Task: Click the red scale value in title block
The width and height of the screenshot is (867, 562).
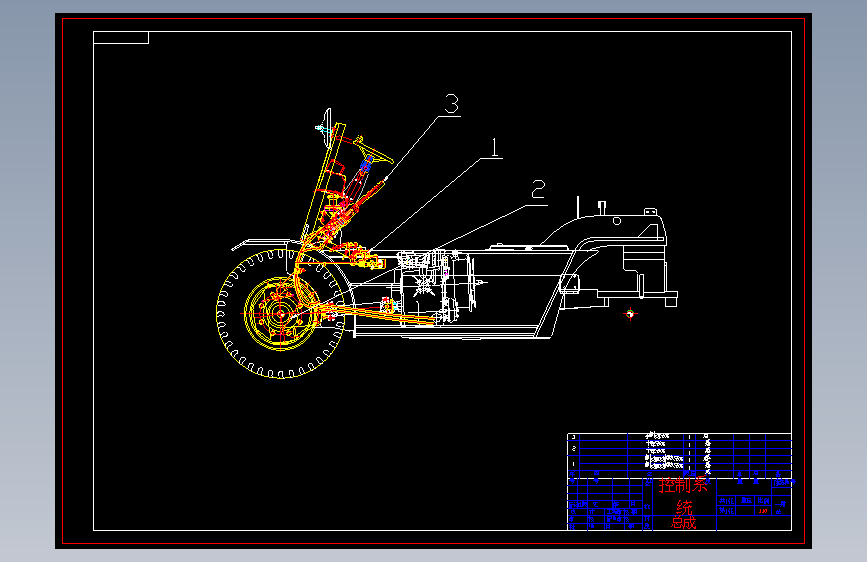Action: (763, 511)
